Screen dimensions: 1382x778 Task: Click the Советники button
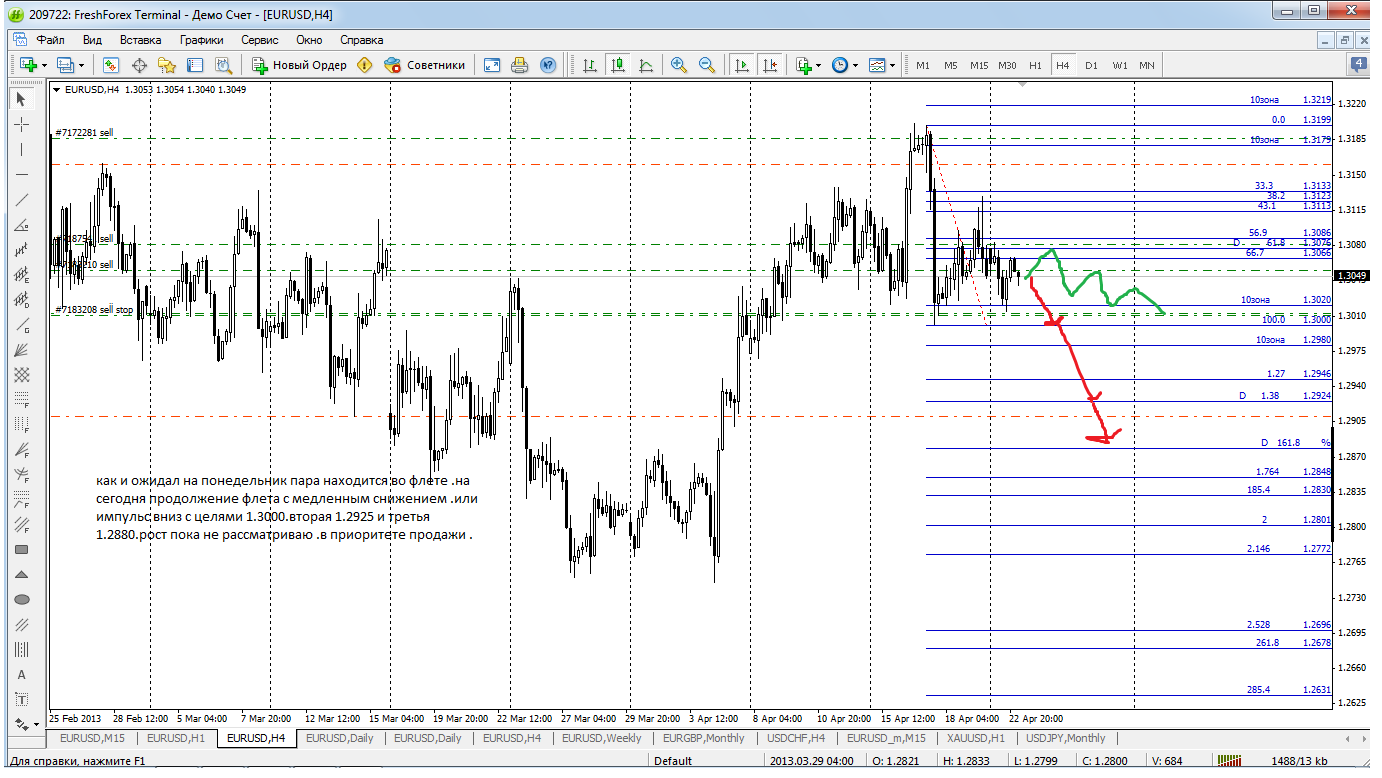click(425, 65)
